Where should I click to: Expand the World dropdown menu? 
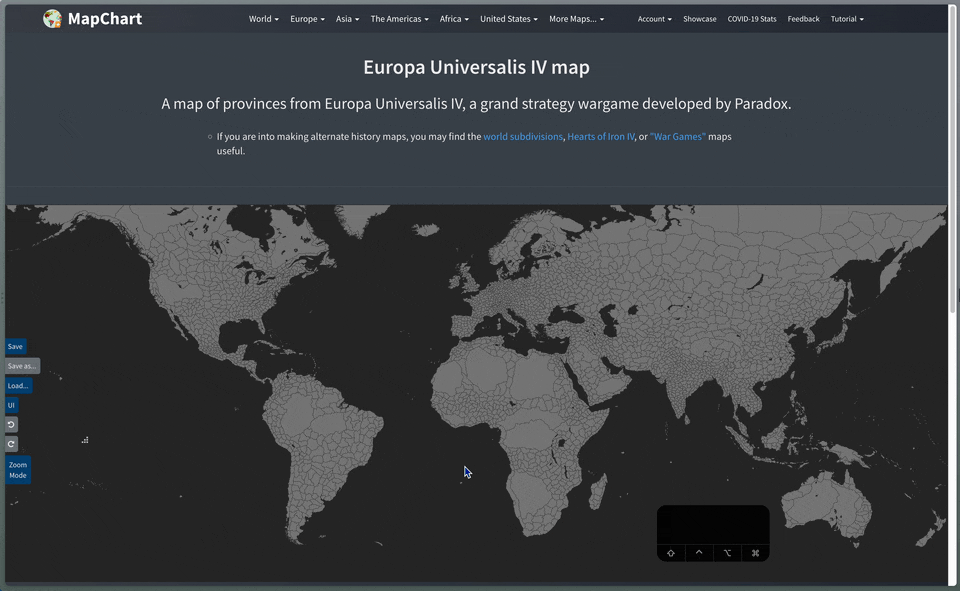263,19
